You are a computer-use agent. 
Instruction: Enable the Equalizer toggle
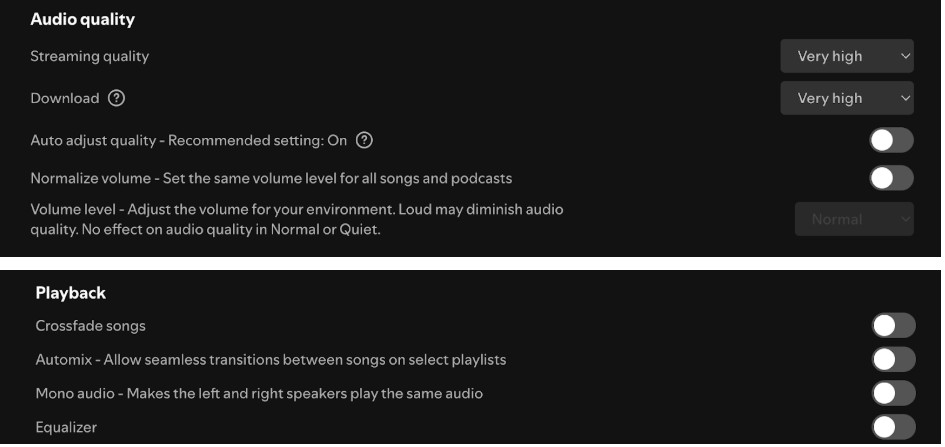click(893, 428)
